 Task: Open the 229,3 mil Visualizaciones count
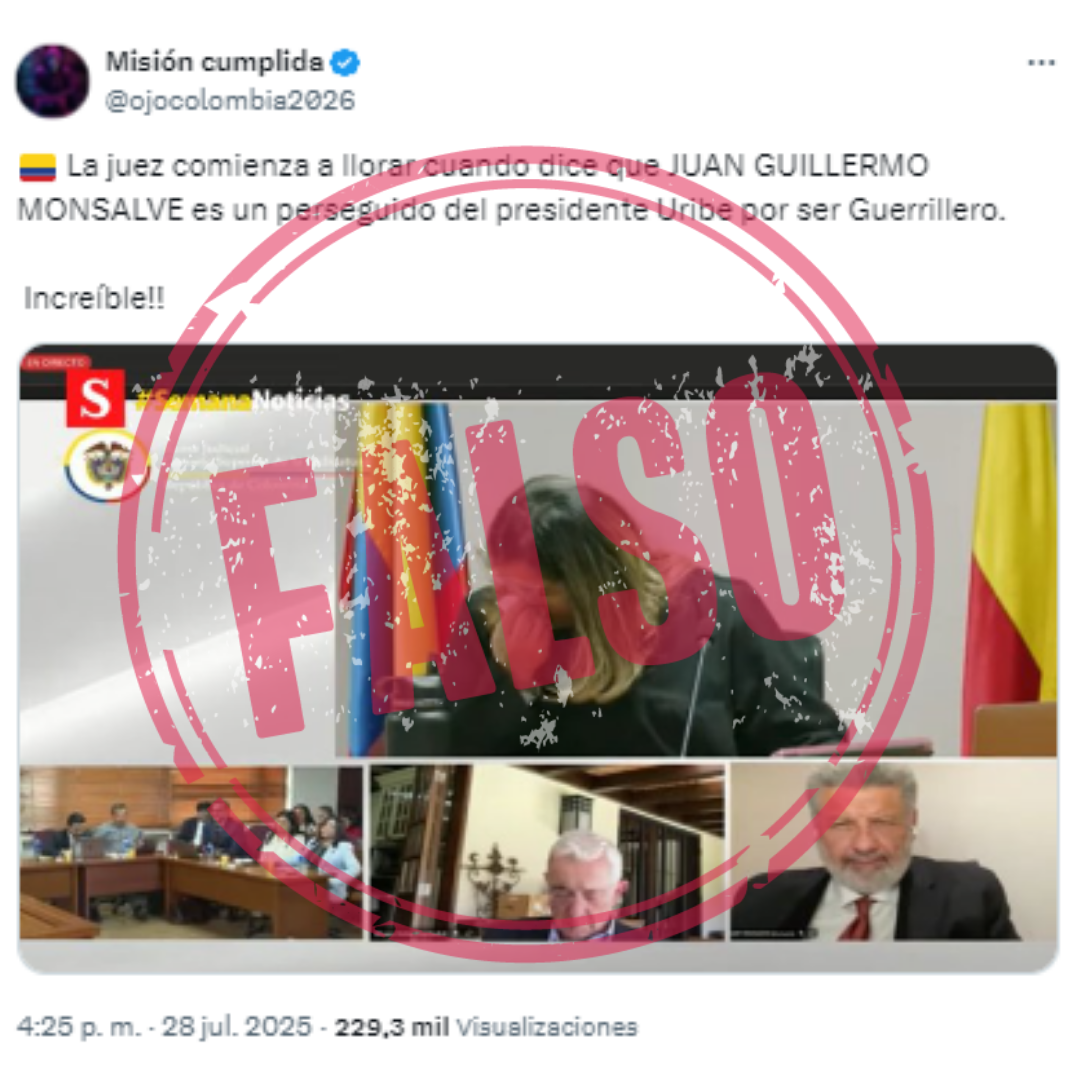(486, 1027)
